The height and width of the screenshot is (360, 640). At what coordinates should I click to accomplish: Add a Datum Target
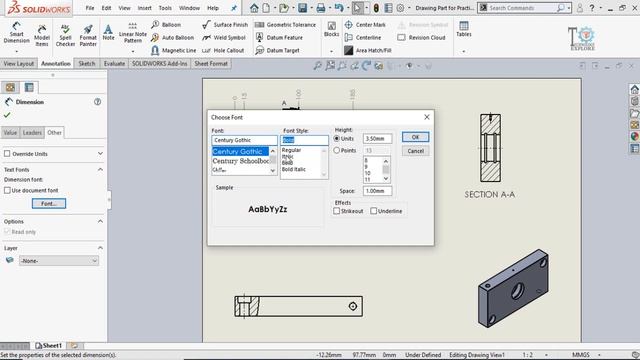click(277, 50)
